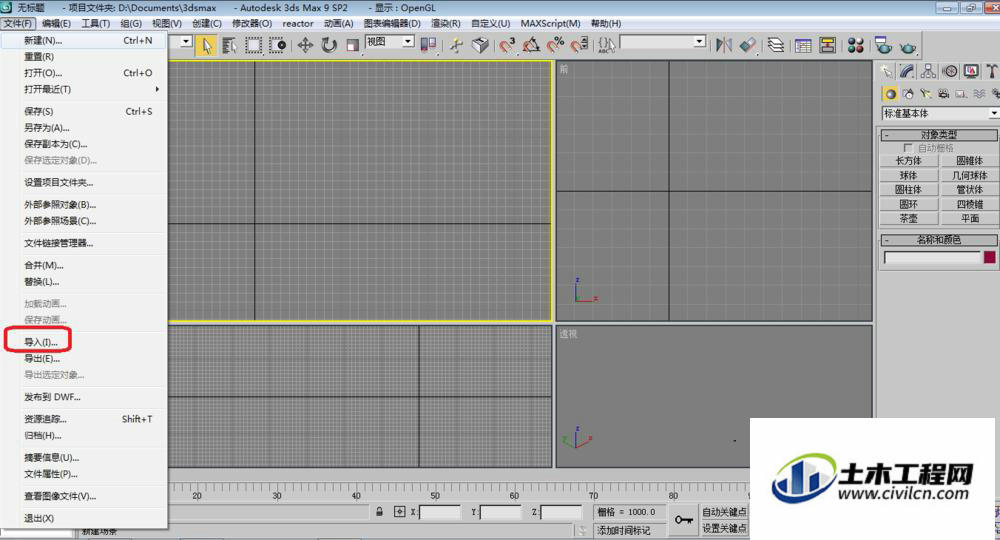Toggle Spinner Snap
This screenshot has height=540, width=1000.
coord(579,45)
